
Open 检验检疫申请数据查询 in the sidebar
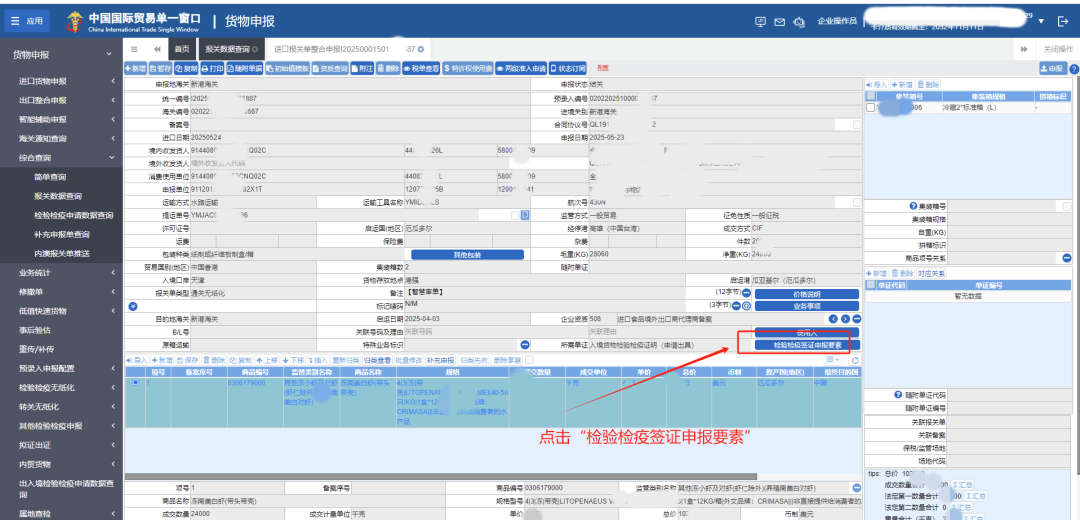pos(73,215)
